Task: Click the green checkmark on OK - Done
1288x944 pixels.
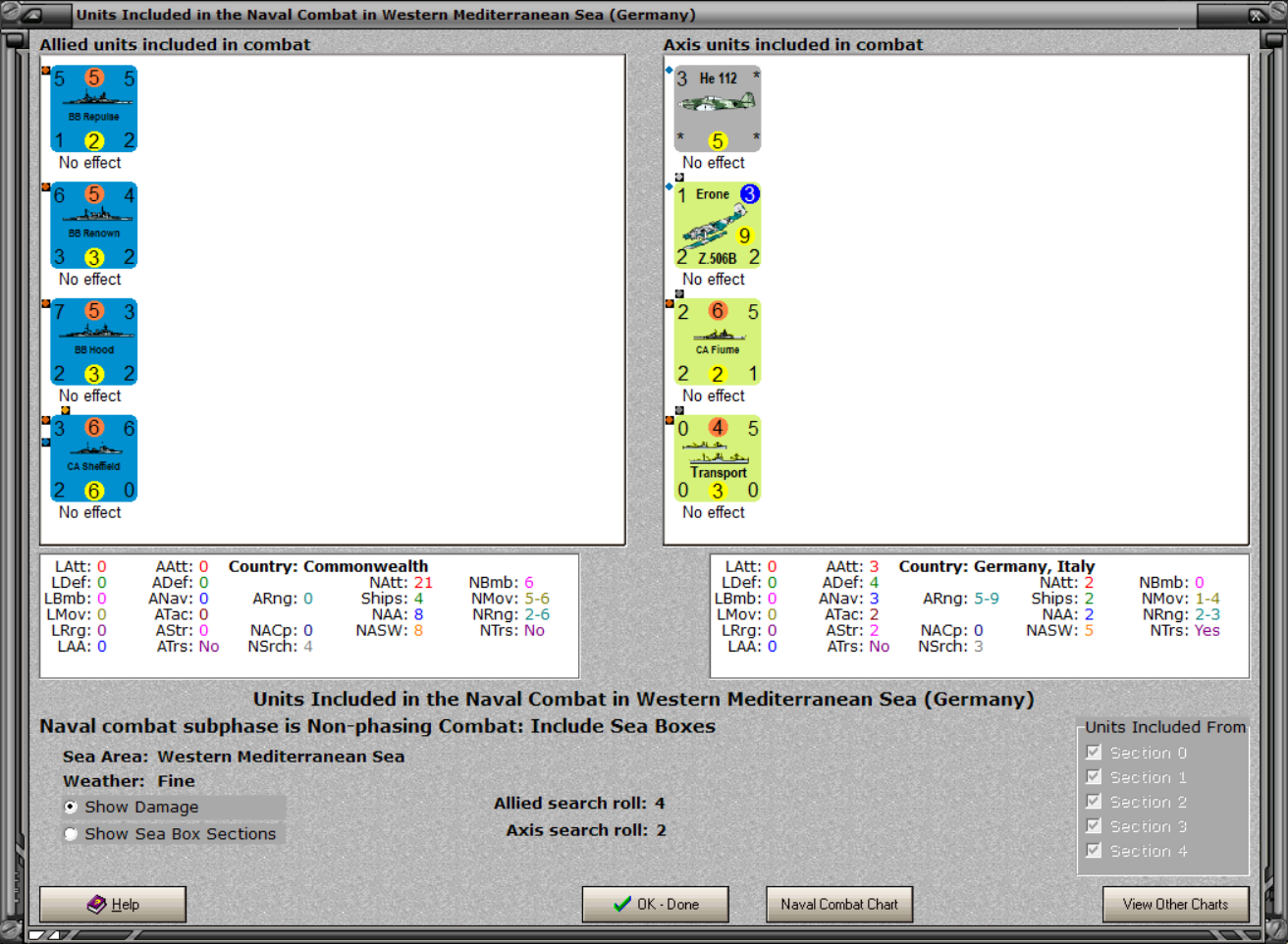Action: click(x=622, y=904)
